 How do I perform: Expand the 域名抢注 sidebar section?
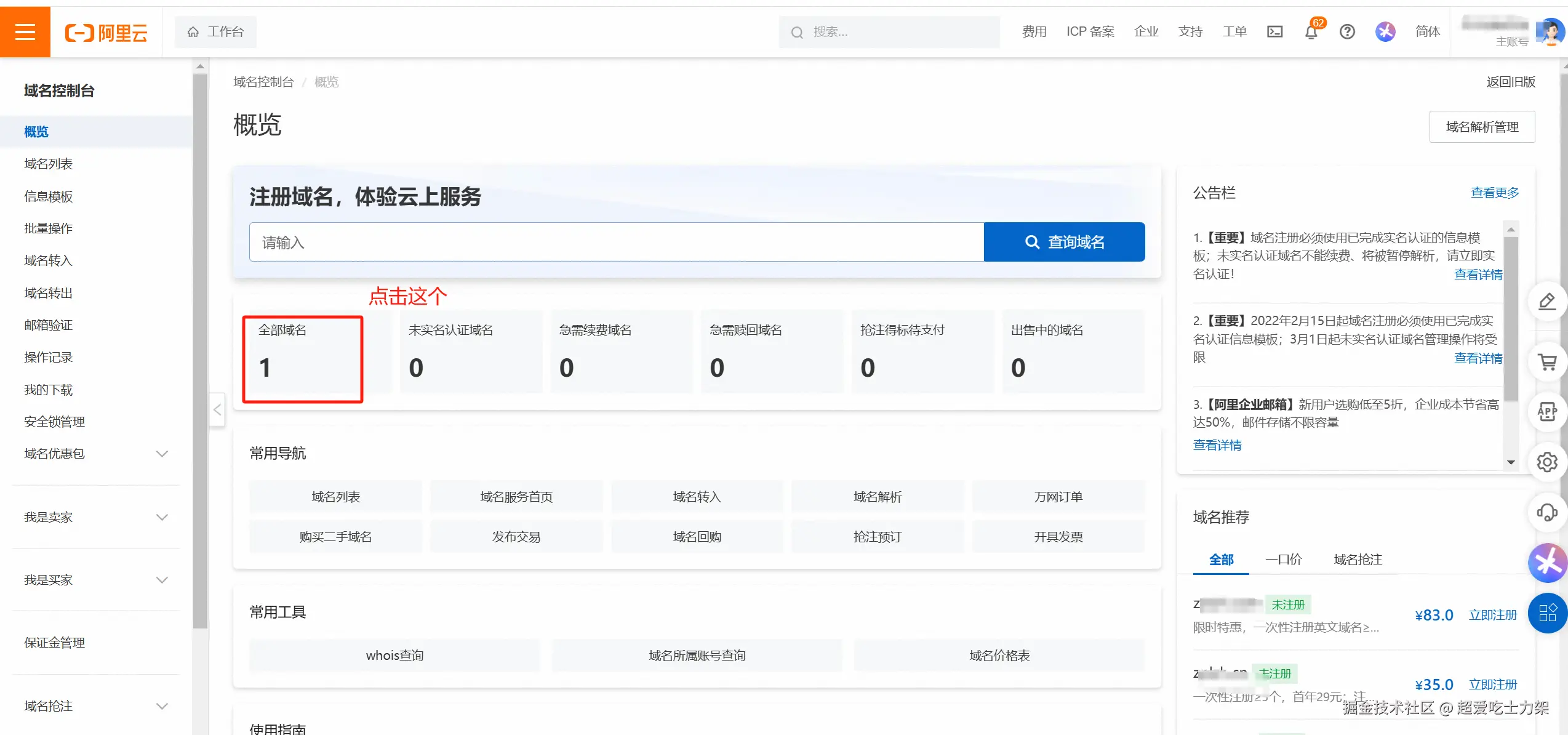tap(161, 706)
